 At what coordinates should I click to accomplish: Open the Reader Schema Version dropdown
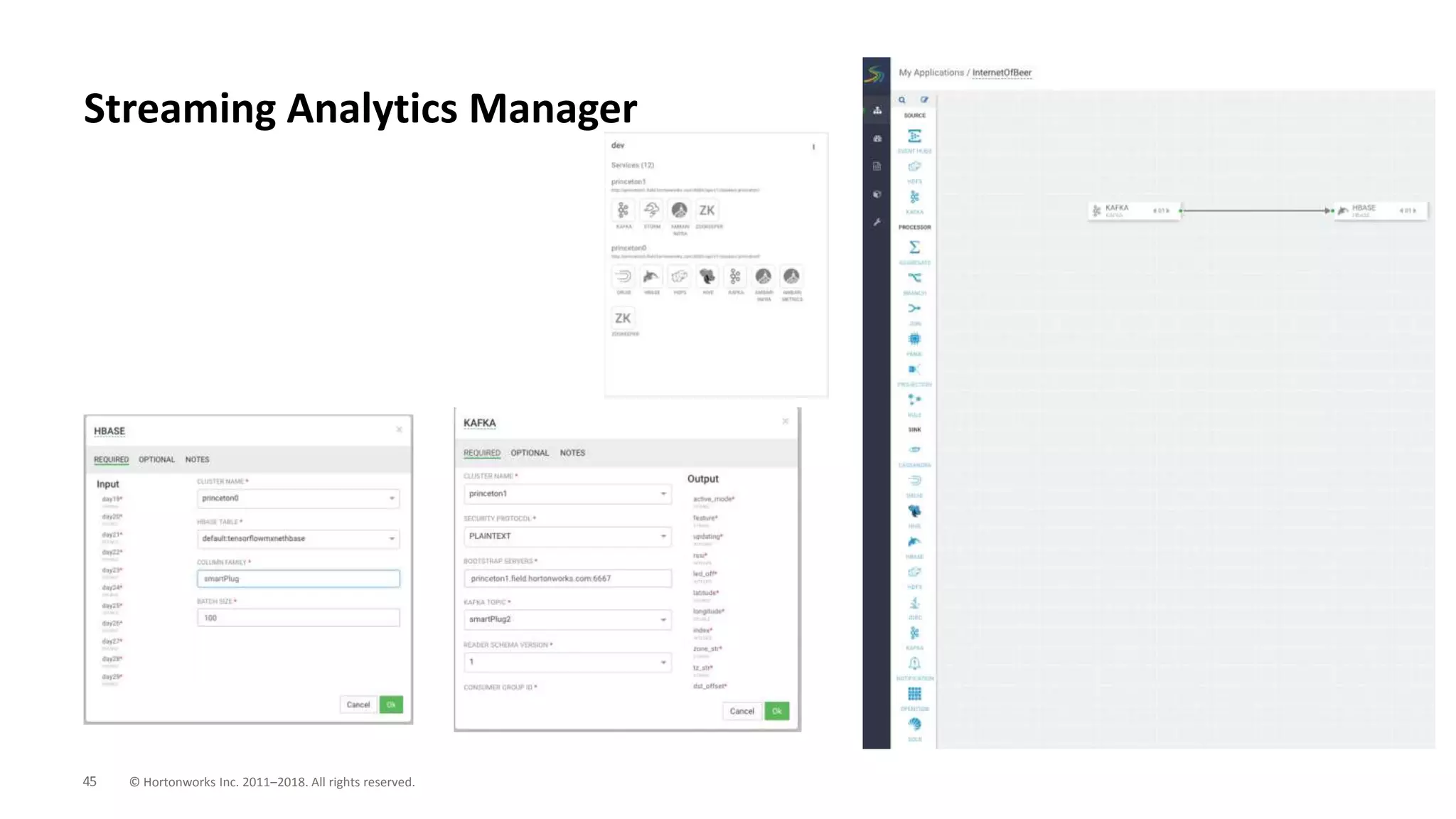[x=567, y=663]
